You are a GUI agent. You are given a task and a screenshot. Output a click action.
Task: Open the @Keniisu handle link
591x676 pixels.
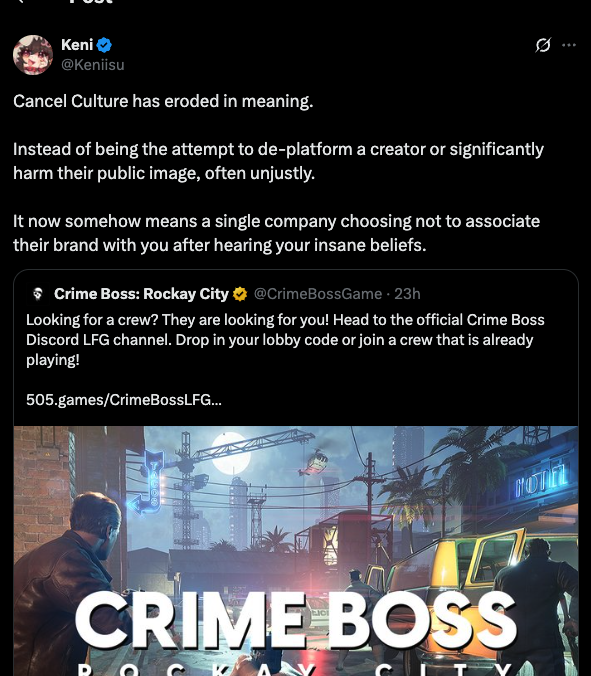[93, 65]
